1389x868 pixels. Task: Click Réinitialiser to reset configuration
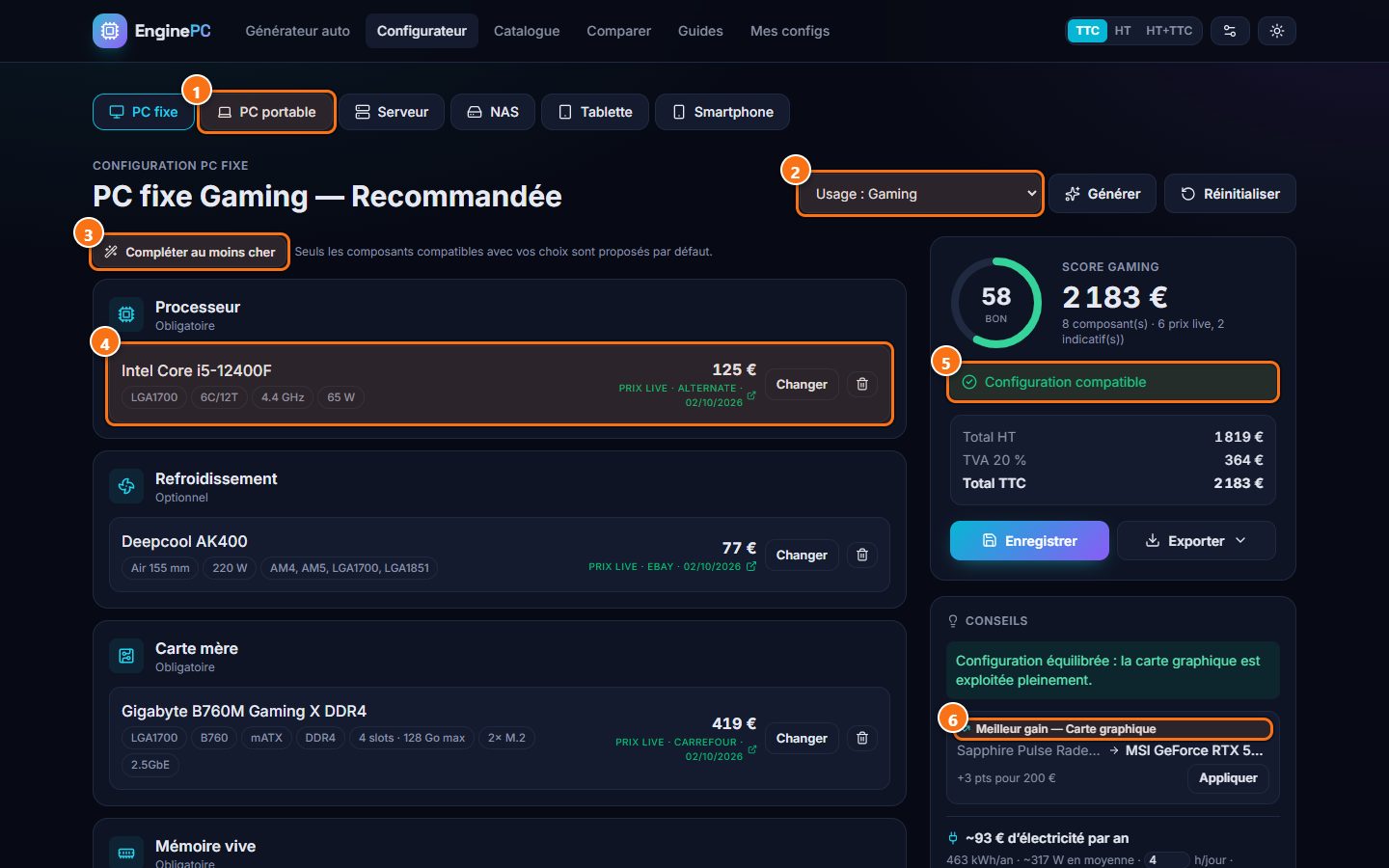pyautogui.click(x=1230, y=194)
